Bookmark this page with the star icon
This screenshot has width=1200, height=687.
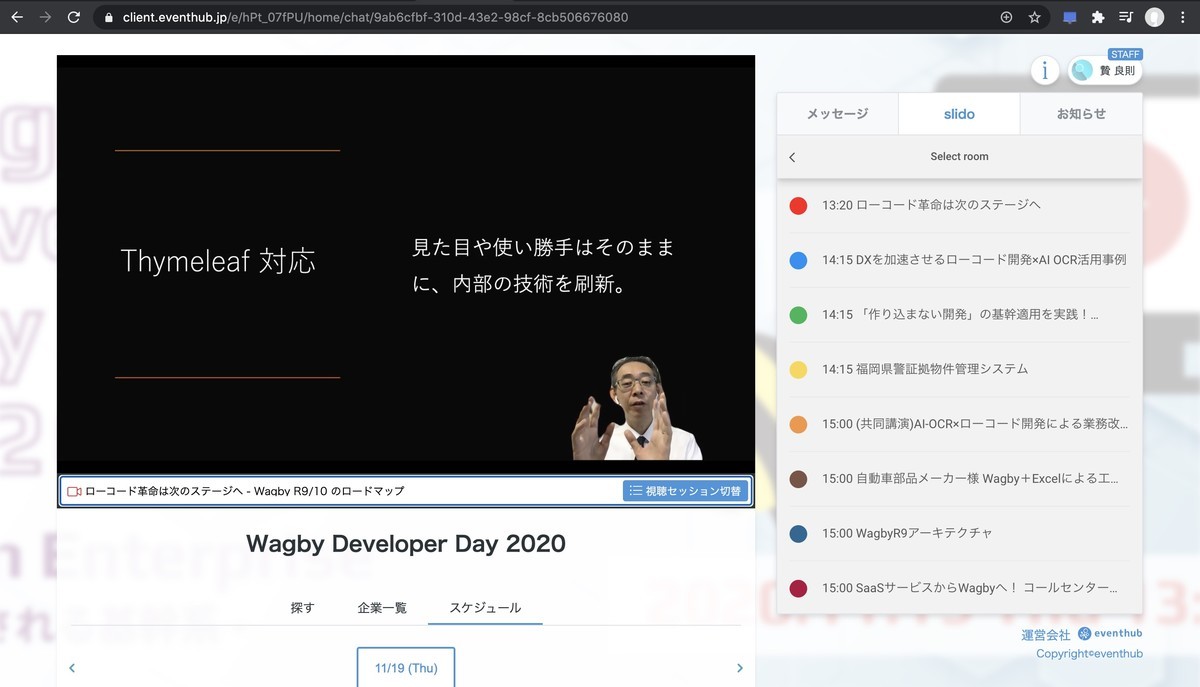pos(1035,17)
